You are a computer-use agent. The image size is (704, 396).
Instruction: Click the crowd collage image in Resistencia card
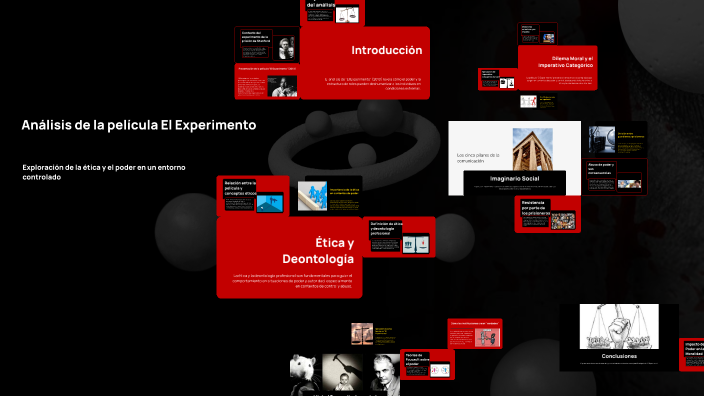563,221
